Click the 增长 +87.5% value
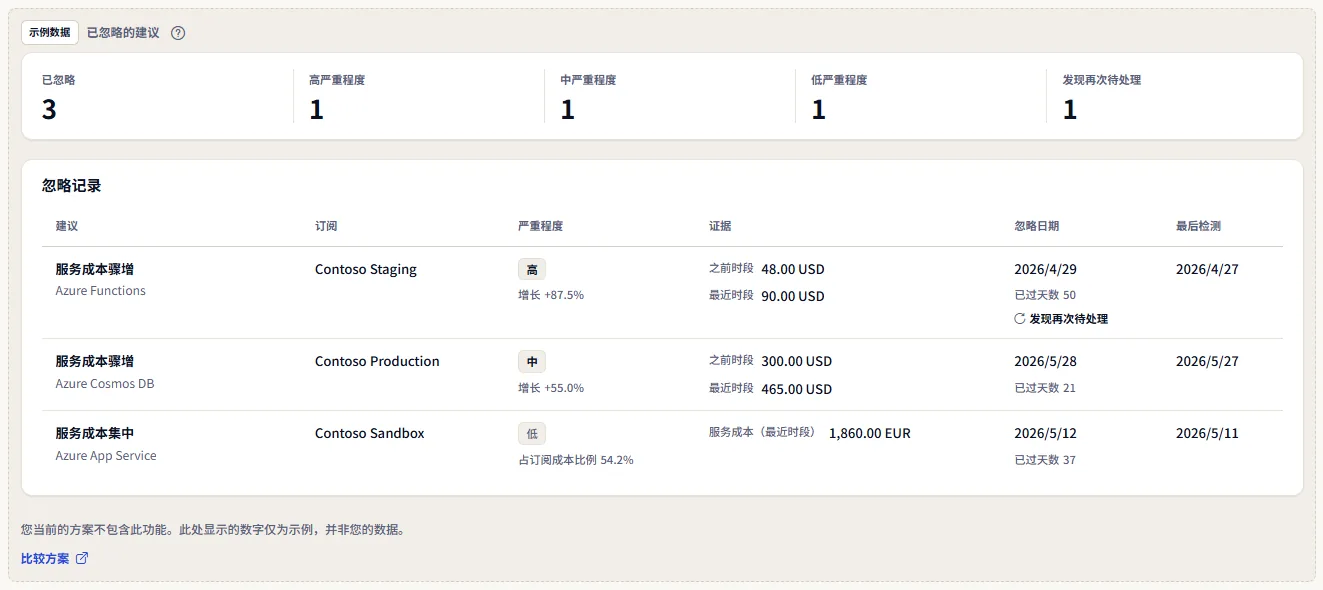Screen dimensions: 1323x590 pos(551,295)
